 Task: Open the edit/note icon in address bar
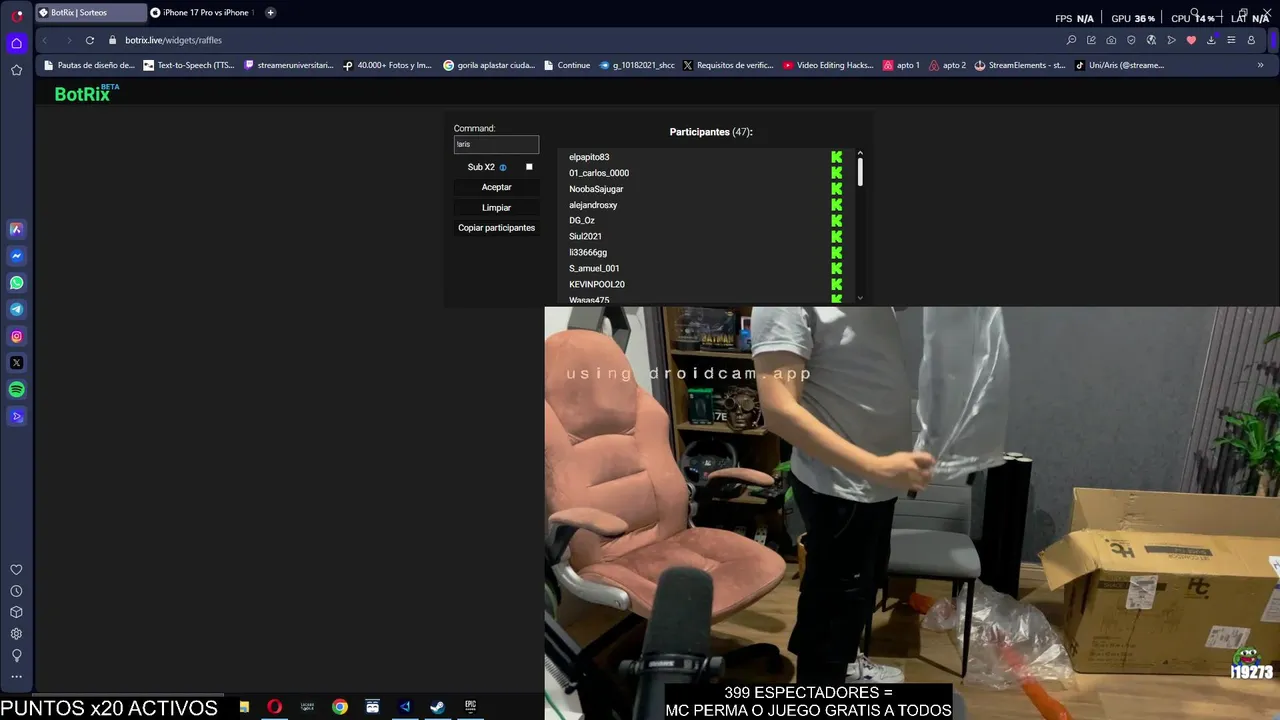coord(1091,40)
